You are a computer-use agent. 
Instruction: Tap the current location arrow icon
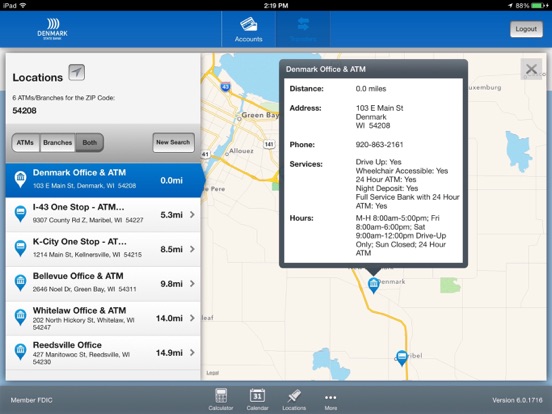76,73
